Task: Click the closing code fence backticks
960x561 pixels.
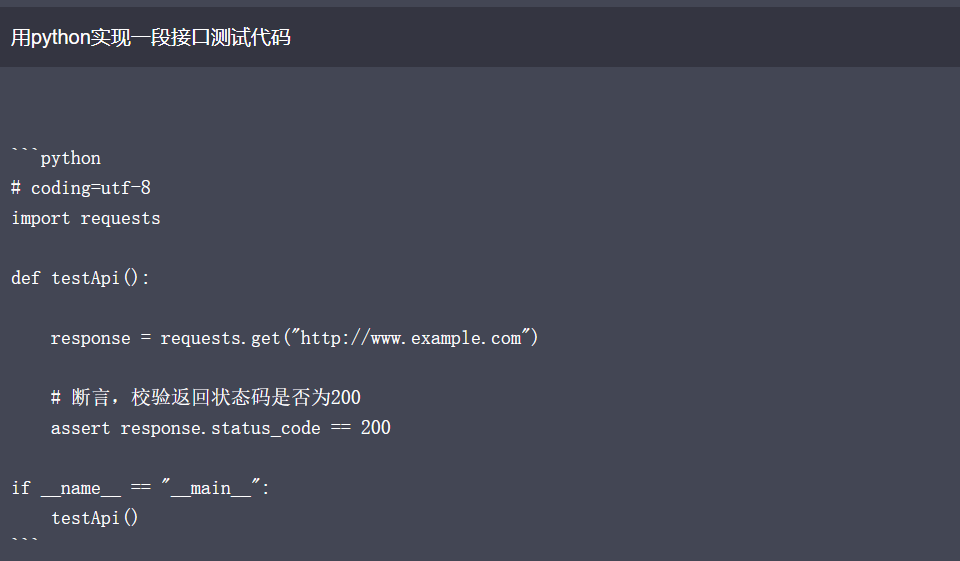Action: [25, 541]
